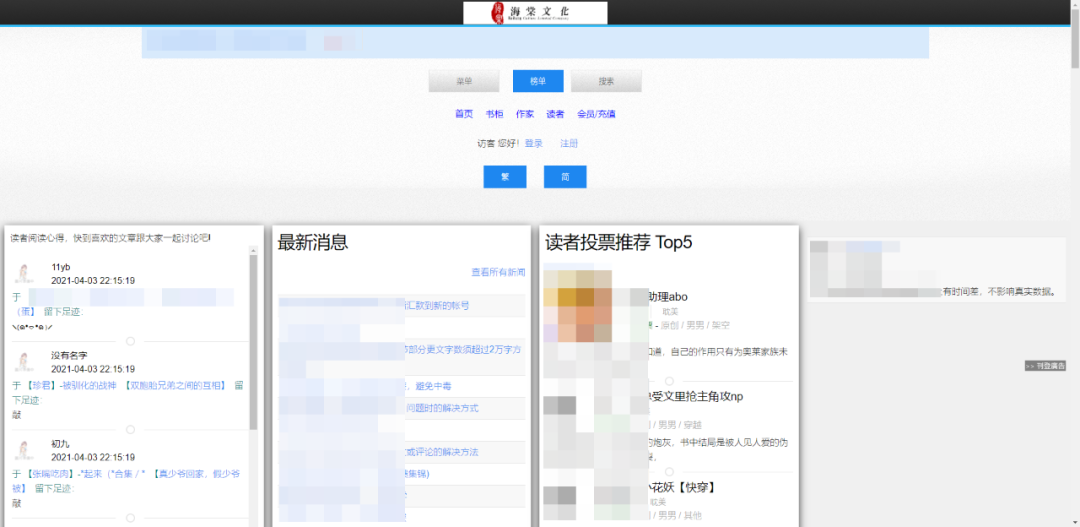
Task: Click 查看所有新闻 link in news panel
Action: coord(498,272)
